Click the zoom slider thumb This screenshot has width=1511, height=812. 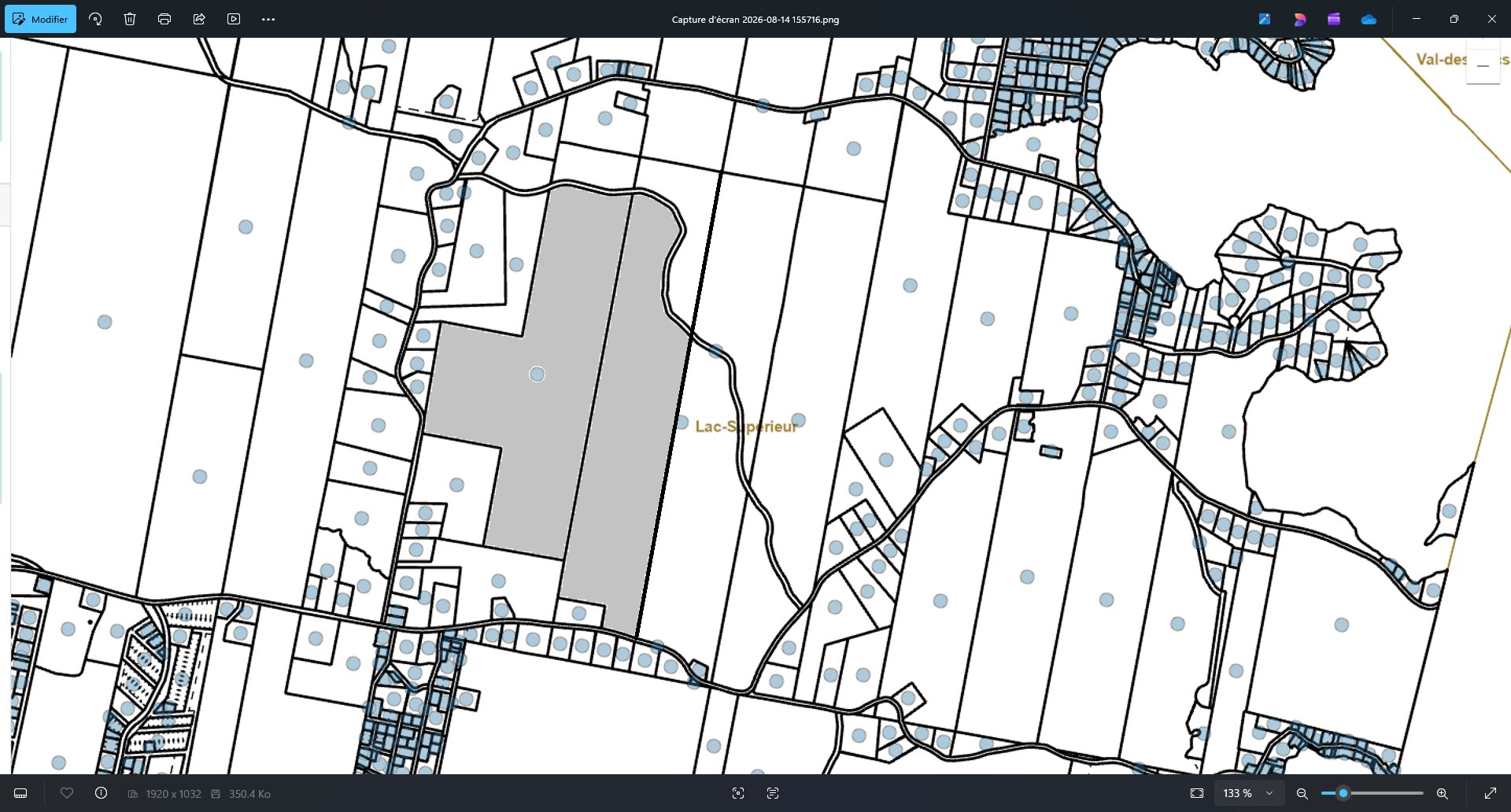click(x=1343, y=793)
